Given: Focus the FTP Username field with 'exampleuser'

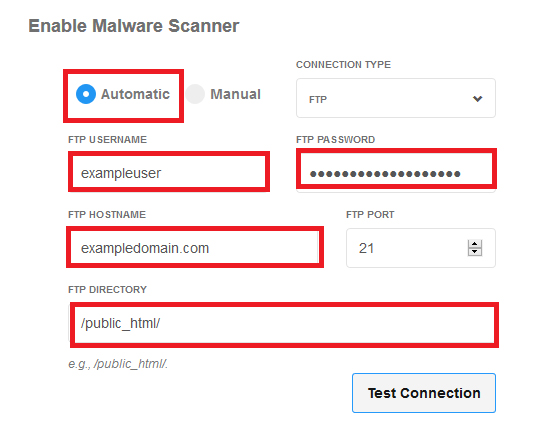Looking at the screenshot, I should [x=169, y=172].
